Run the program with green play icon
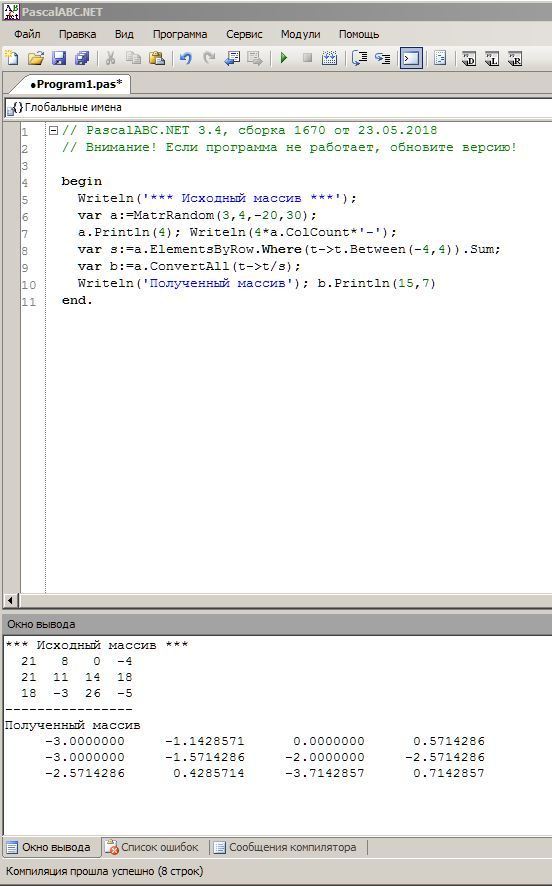The image size is (552, 886). [x=284, y=58]
